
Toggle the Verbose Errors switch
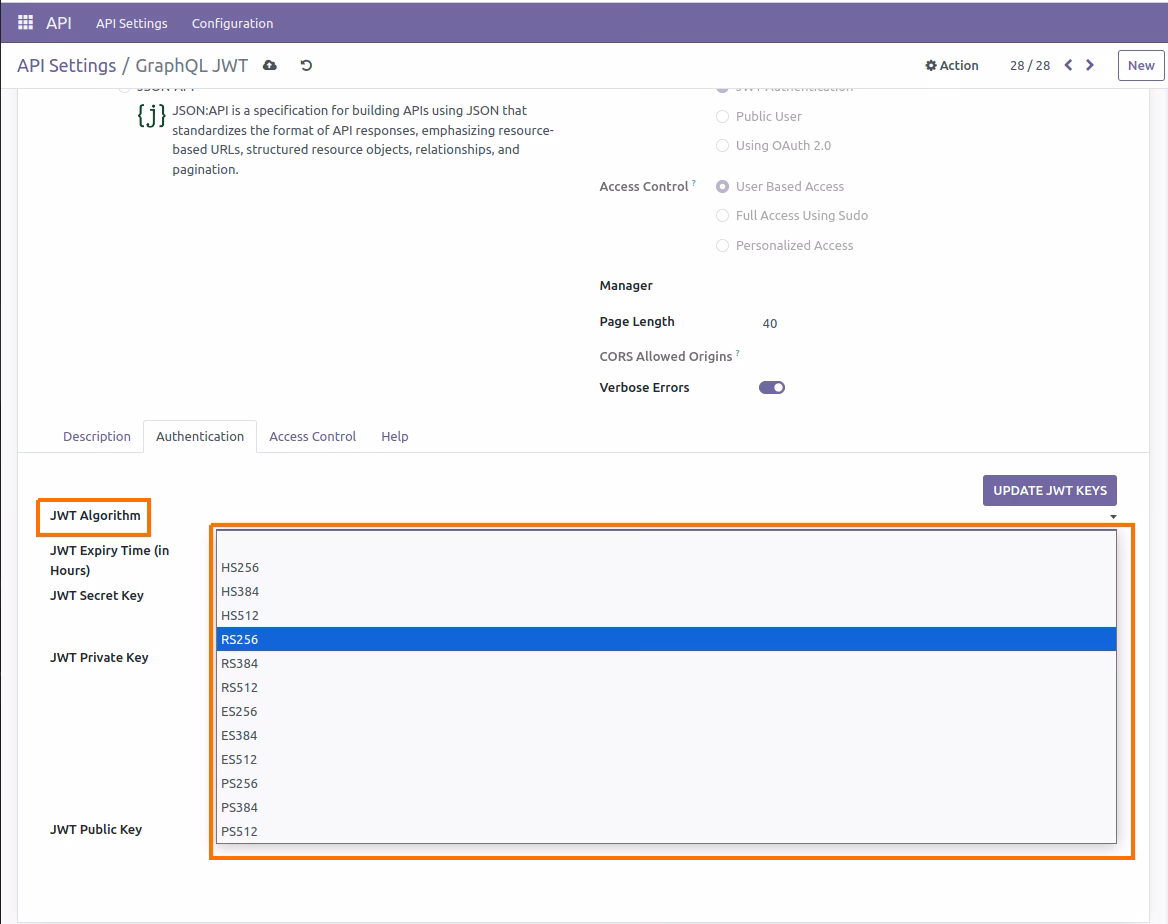coord(772,387)
